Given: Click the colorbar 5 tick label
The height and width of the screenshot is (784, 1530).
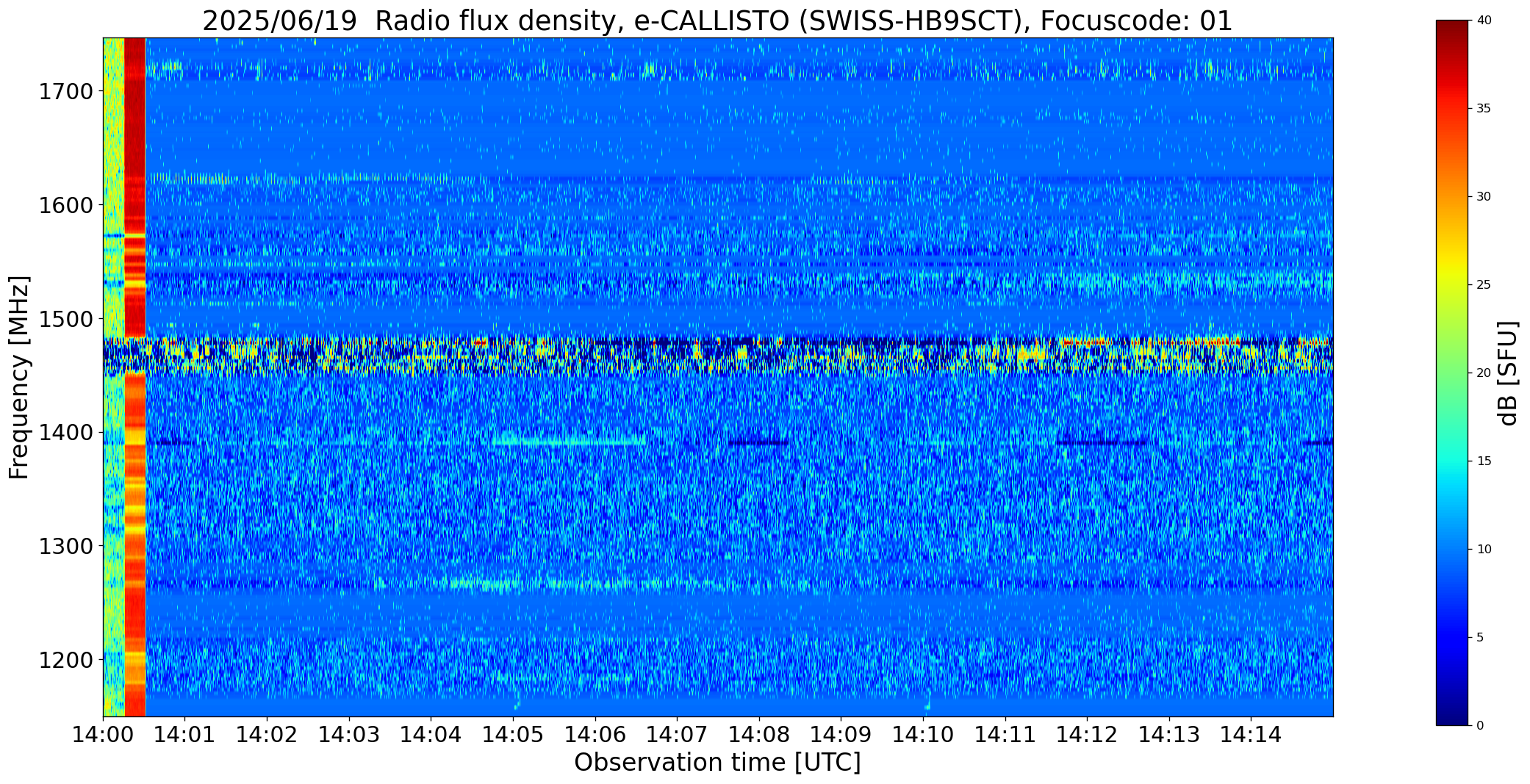Looking at the screenshot, I should point(1480,638).
